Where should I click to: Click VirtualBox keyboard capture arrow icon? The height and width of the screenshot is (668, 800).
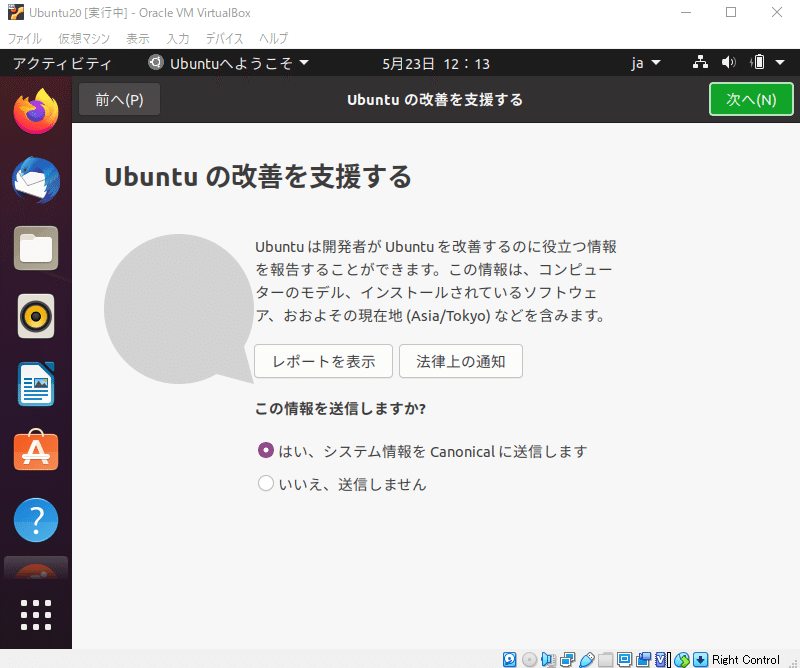coord(701,660)
